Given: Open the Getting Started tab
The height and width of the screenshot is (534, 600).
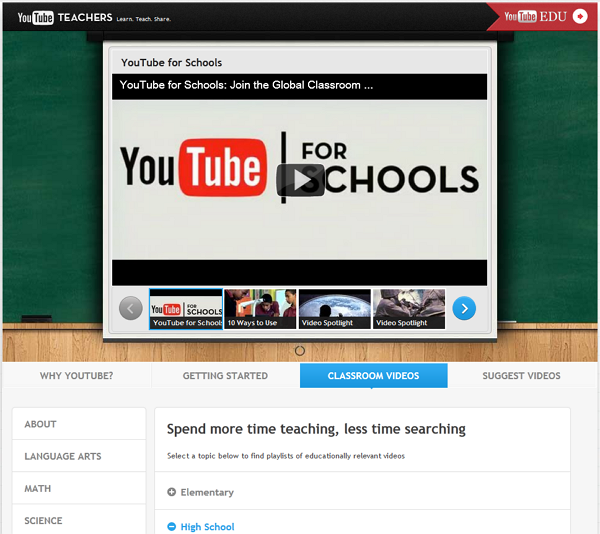Looking at the screenshot, I should pyautogui.click(x=225, y=376).
